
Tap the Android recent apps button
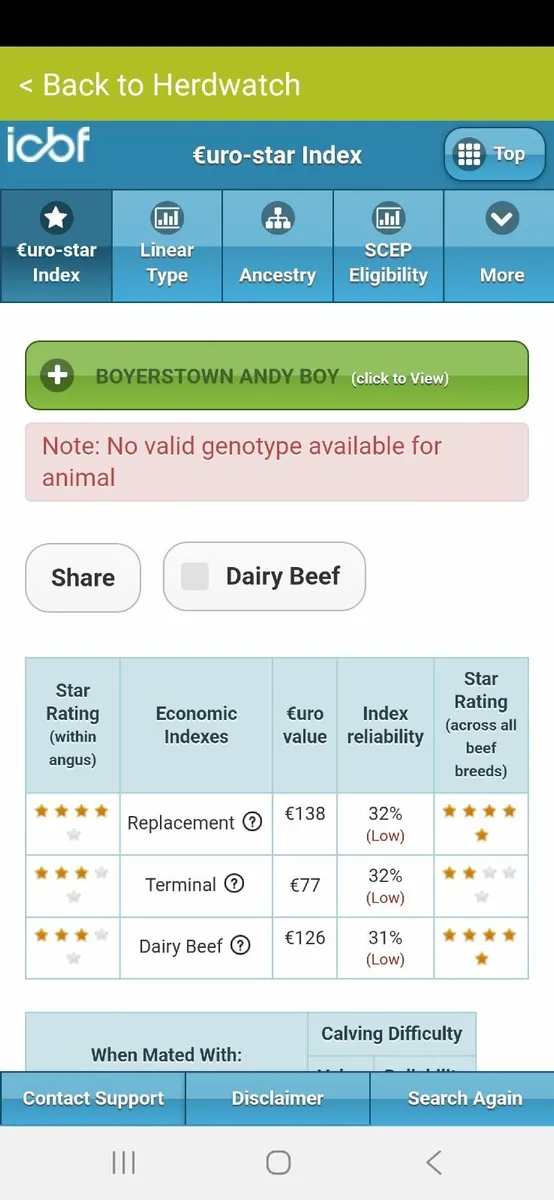pyautogui.click(x=124, y=1162)
